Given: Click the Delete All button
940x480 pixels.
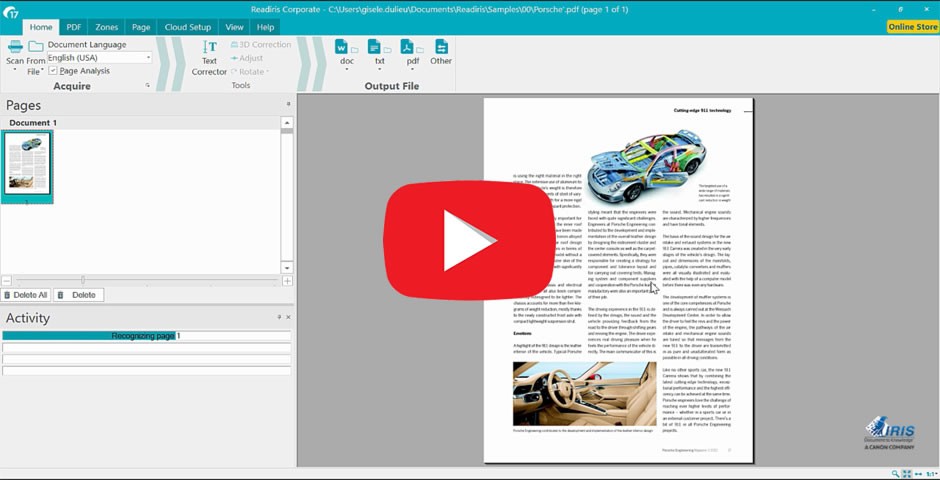Looking at the screenshot, I should pyautogui.click(x=26, y=295).
